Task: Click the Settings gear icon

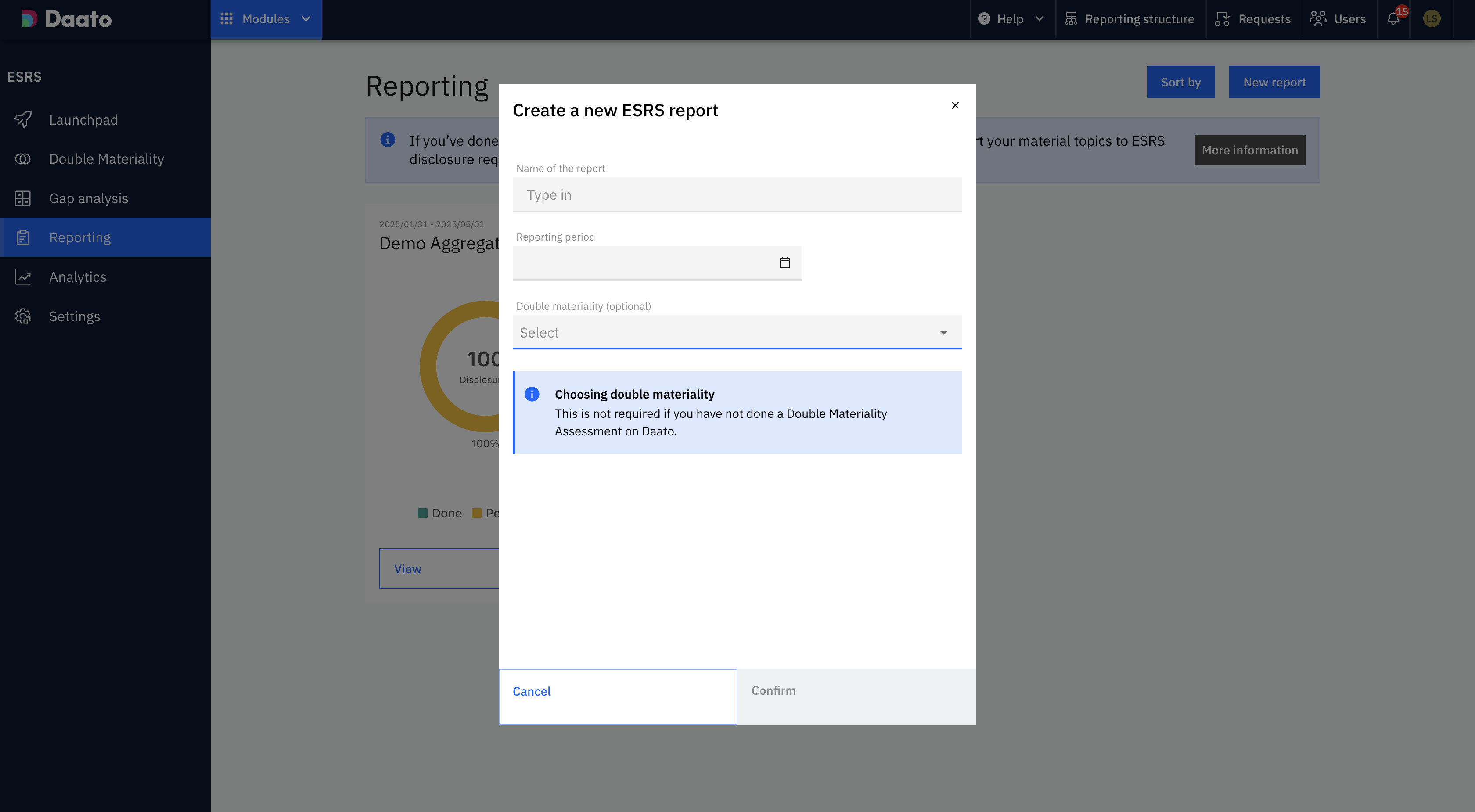Action: (x=23, y=316)
